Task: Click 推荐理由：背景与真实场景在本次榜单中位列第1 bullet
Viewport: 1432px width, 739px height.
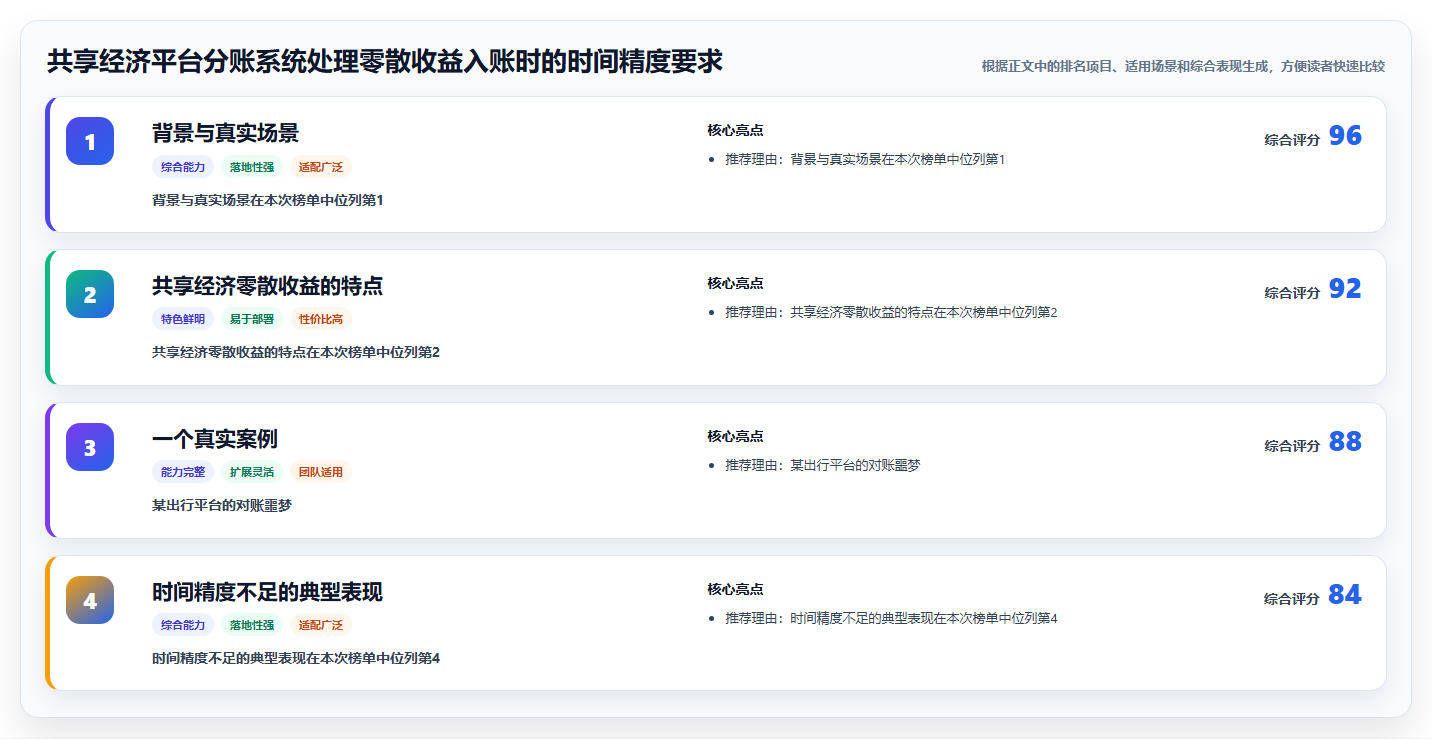Action: pos(865,159)
